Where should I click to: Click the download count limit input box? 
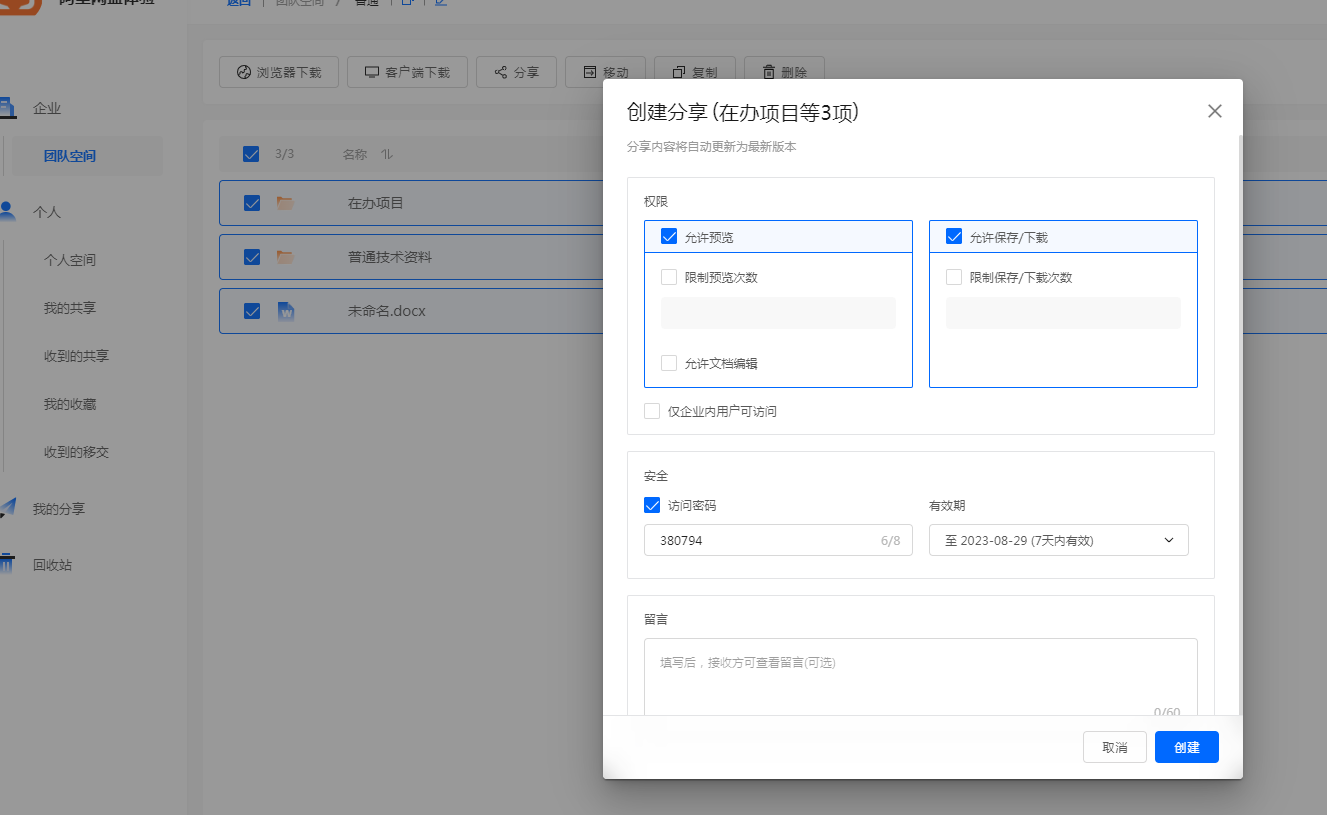click(1063, 313)
